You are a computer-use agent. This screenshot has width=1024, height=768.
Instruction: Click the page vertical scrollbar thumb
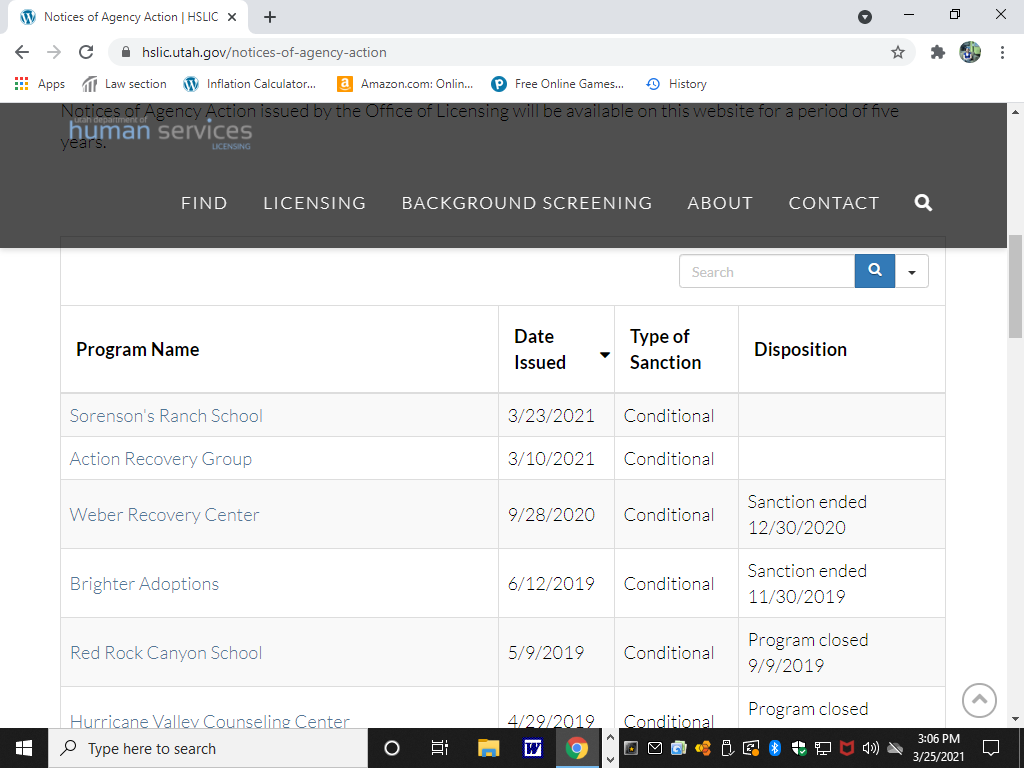[x=1016, y=286]
